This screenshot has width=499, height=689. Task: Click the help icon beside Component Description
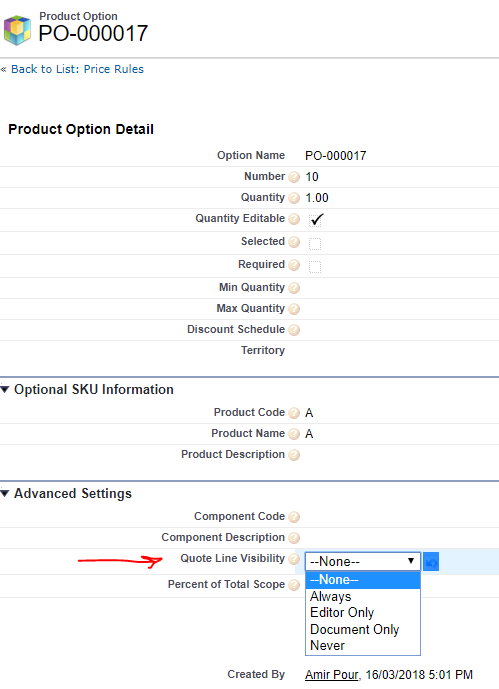[x=294, y=538]
